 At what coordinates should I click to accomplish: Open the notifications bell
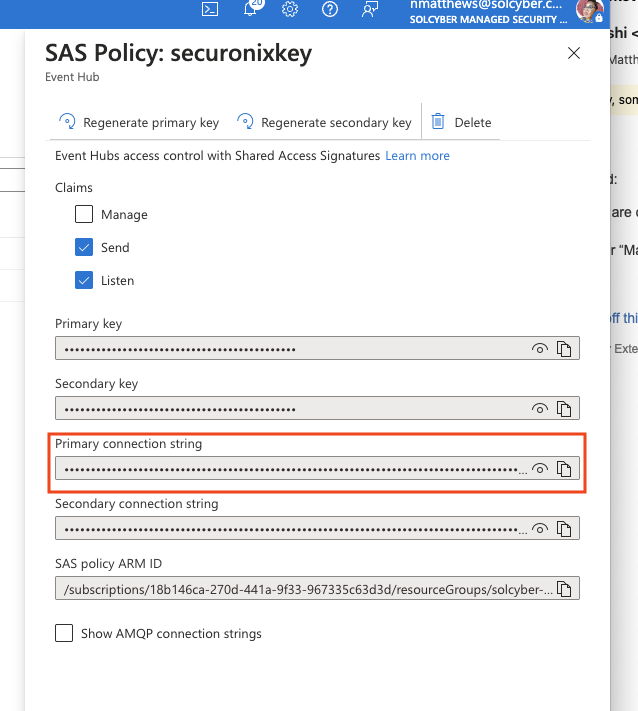click(250, 9)
